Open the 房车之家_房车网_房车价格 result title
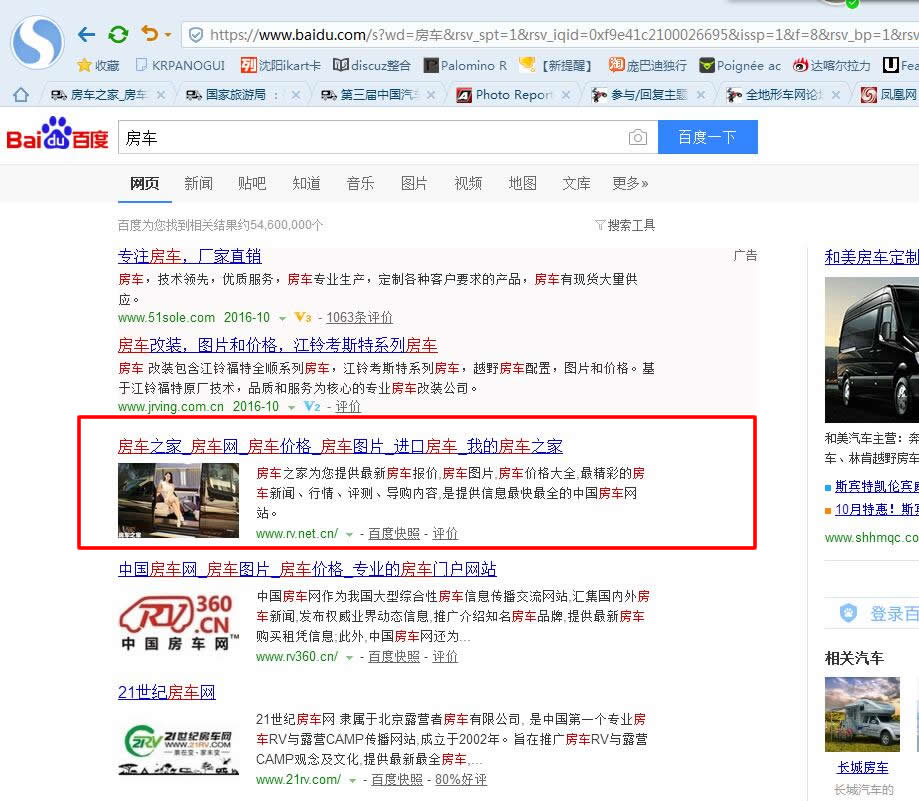919x801 pixels. pos(340,446)
